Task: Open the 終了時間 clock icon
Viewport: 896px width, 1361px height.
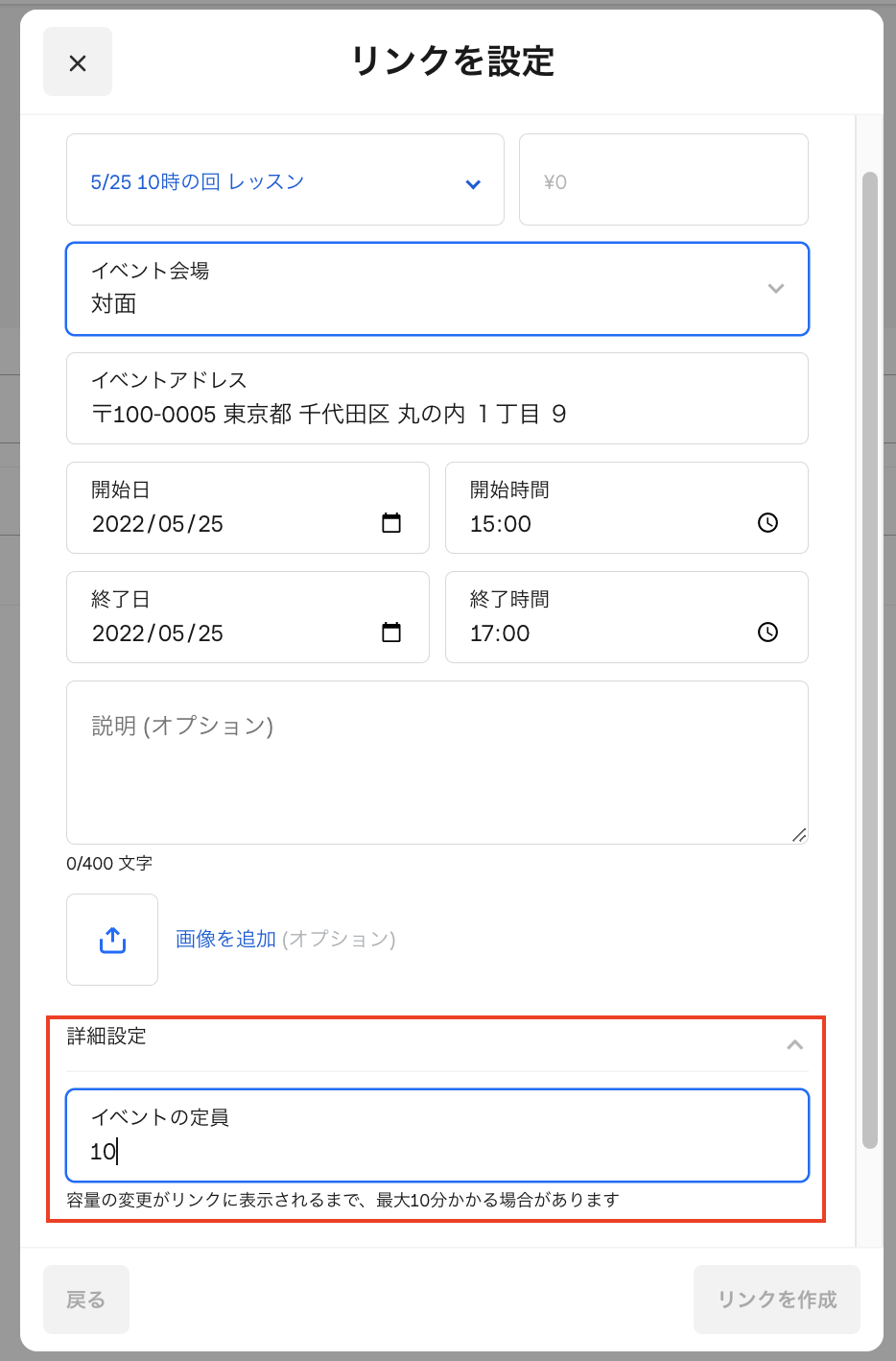Action: (766, 633)
